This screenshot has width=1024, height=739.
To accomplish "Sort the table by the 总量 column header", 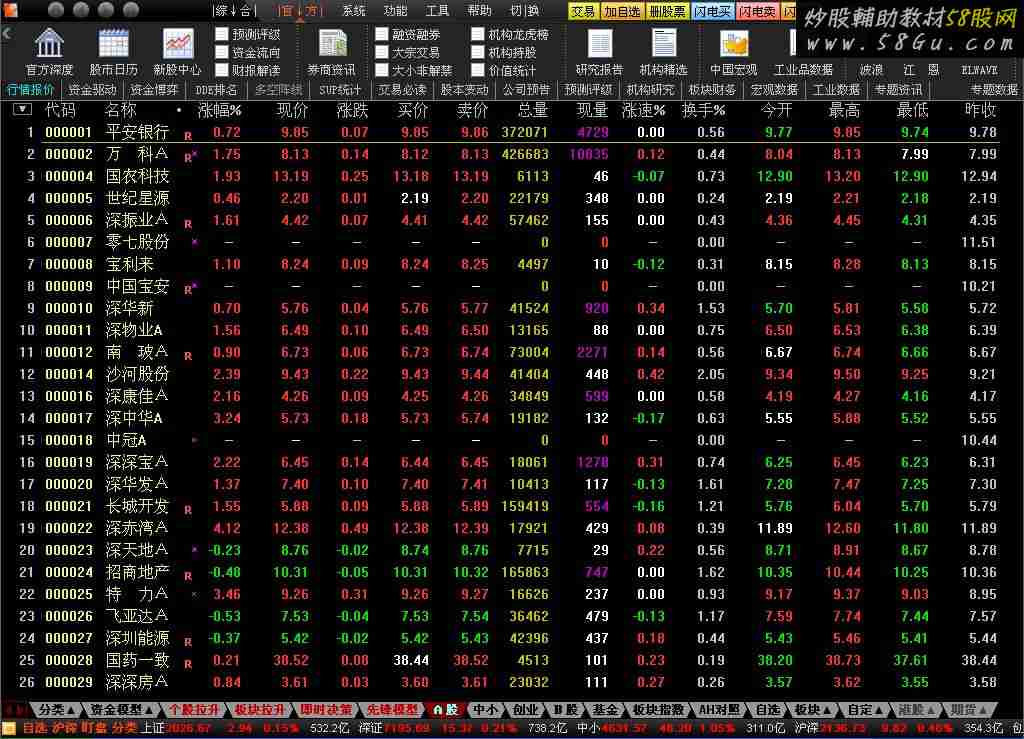I will pos(532,110).
